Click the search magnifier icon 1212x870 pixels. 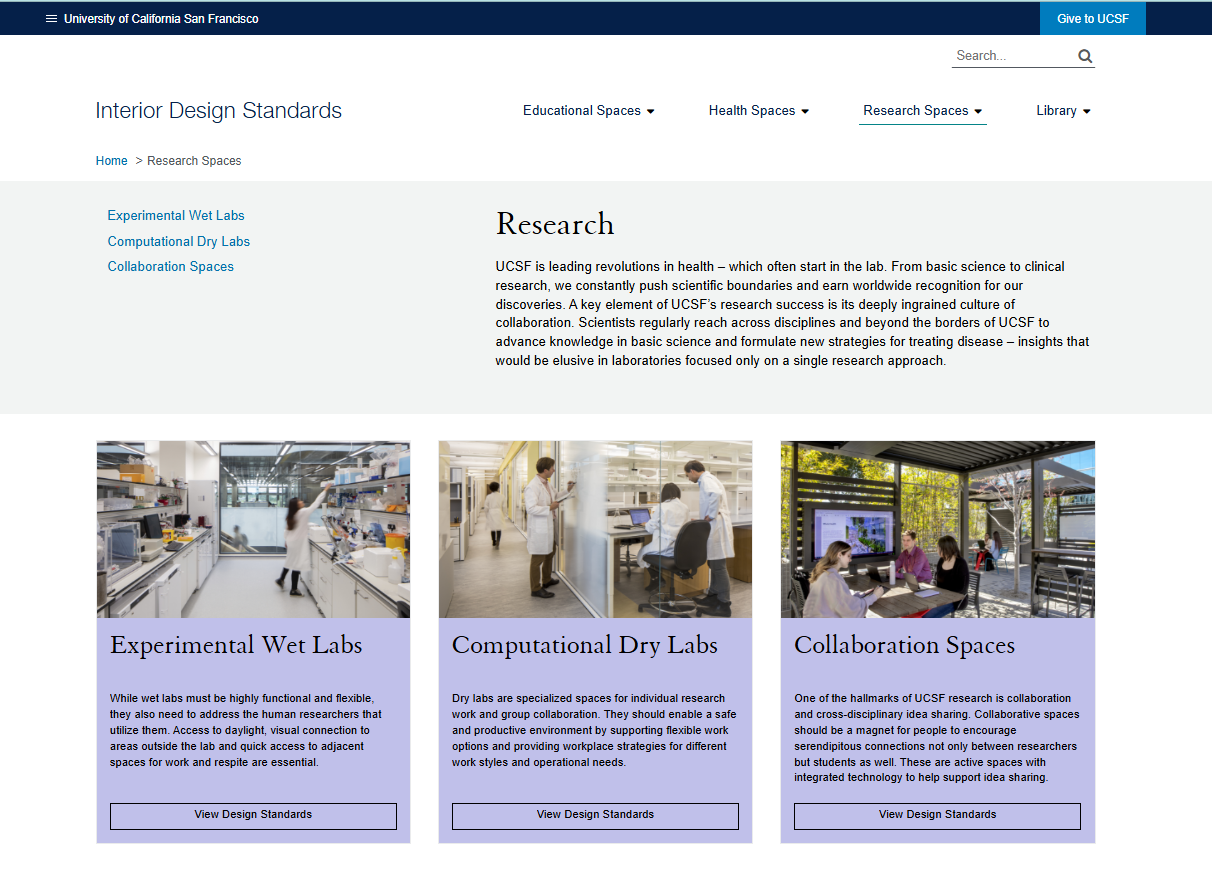point(1085,56)
